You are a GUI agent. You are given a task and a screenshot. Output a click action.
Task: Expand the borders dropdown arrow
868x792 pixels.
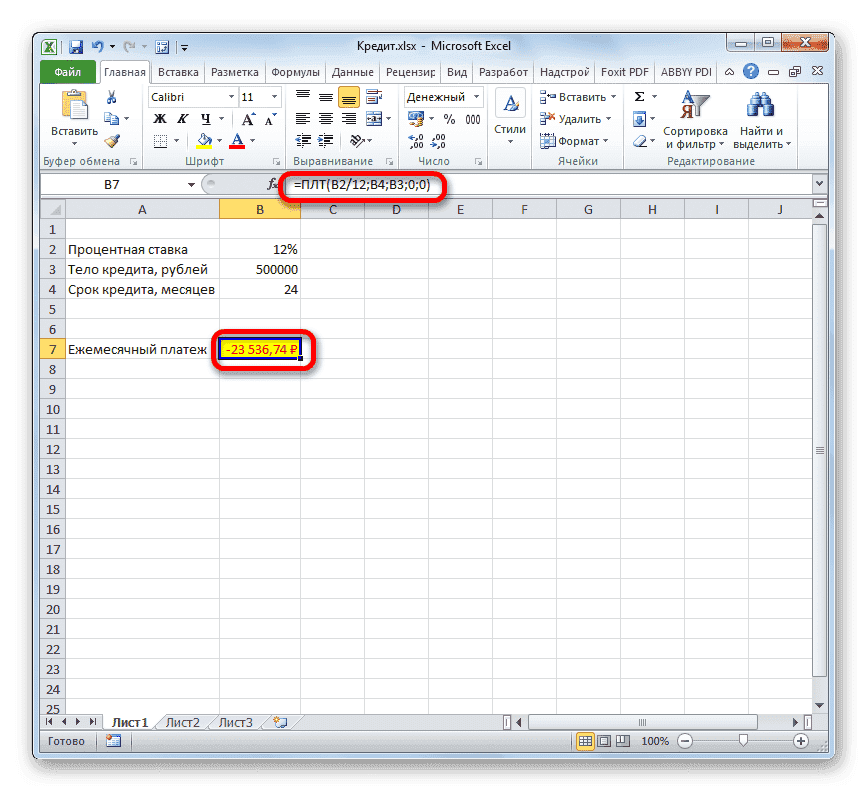[x=175, y=141]
